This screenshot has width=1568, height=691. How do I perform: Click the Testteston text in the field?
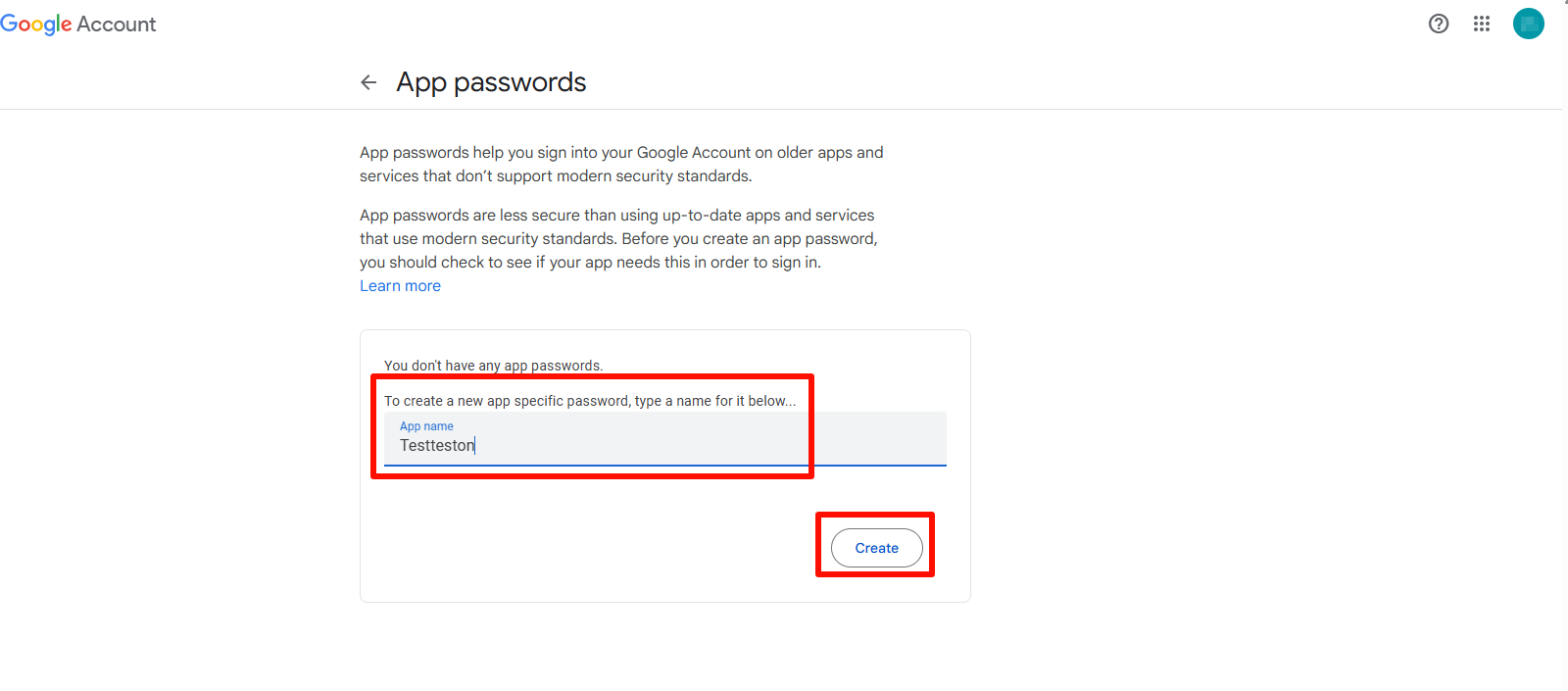click(x=437, y=445)
